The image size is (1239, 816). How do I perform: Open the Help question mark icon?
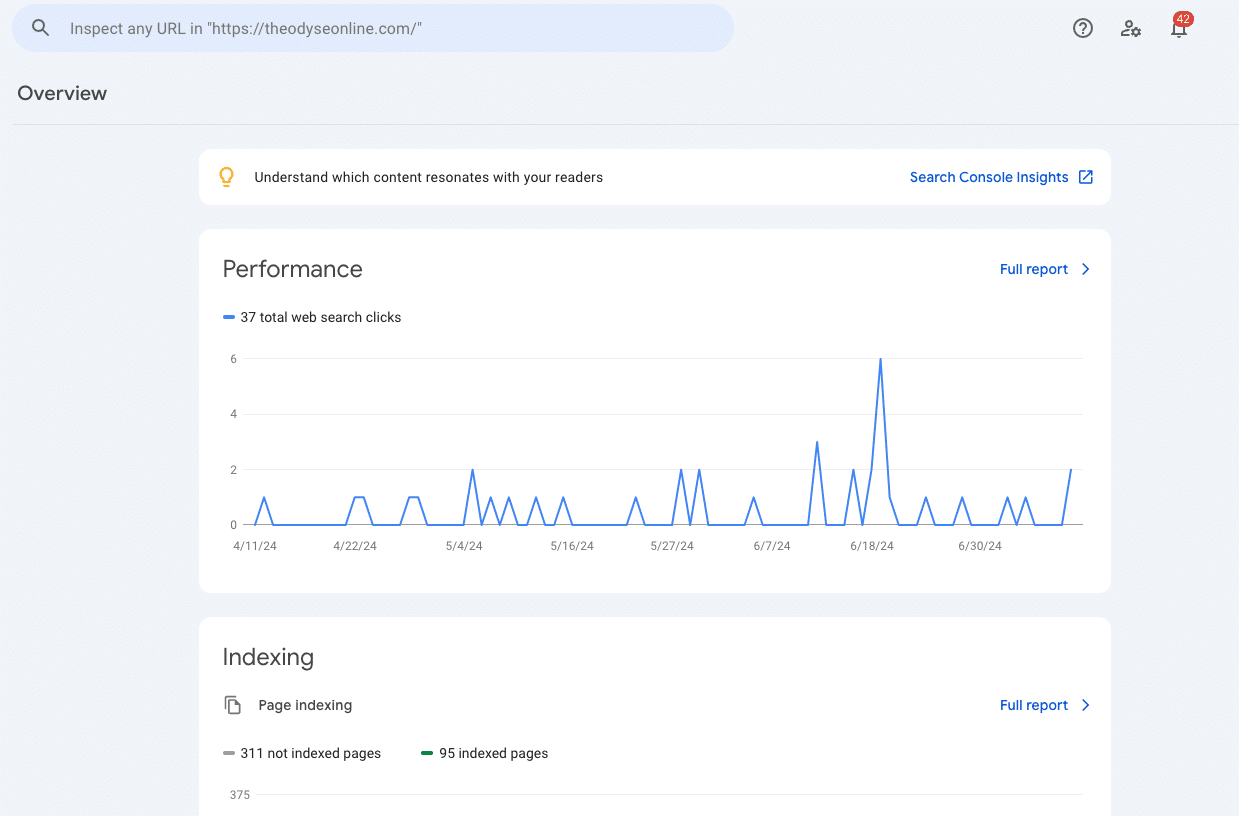tap(1082, 28)
